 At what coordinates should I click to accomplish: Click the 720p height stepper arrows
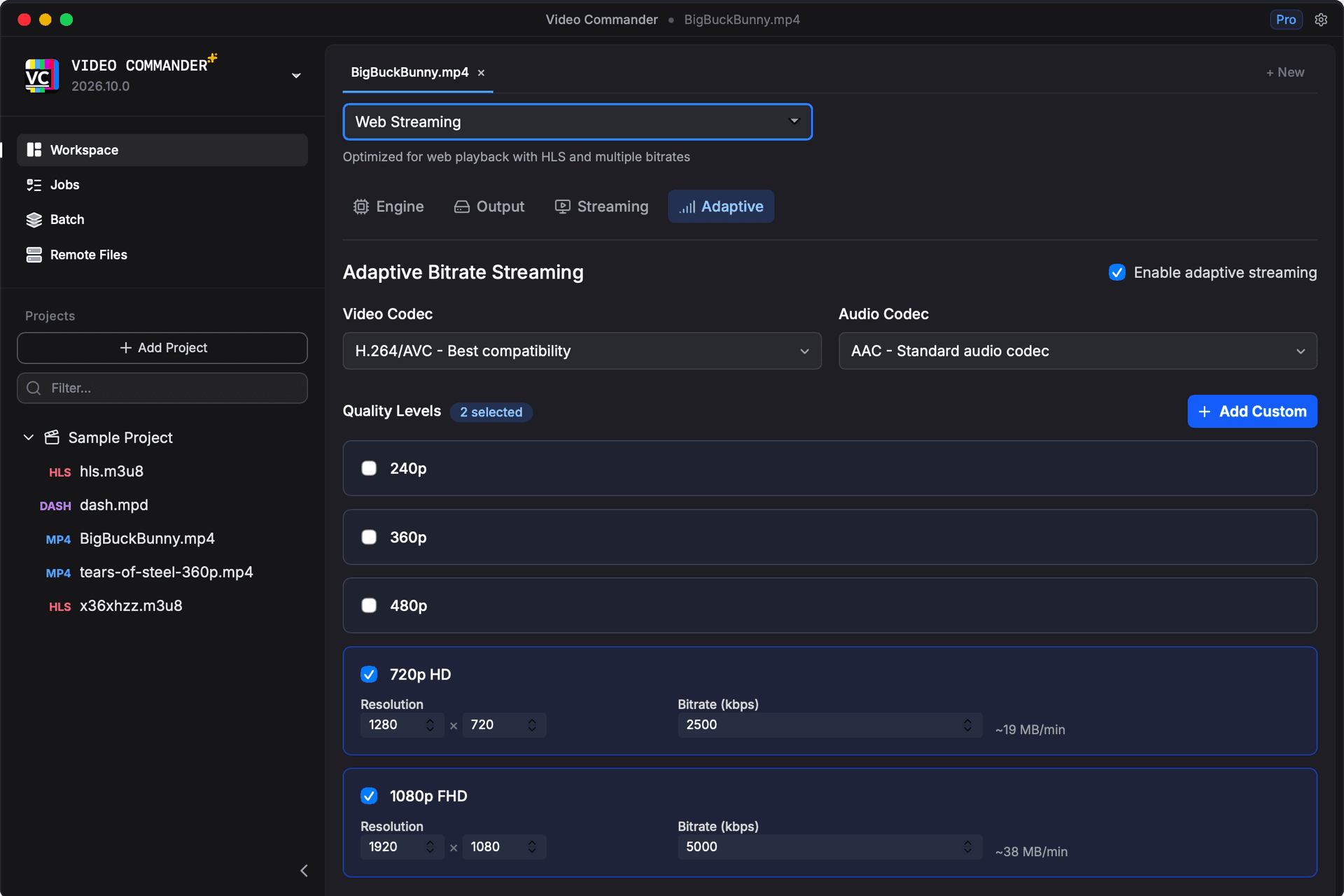pyautogui.click(x=532, y=724)
